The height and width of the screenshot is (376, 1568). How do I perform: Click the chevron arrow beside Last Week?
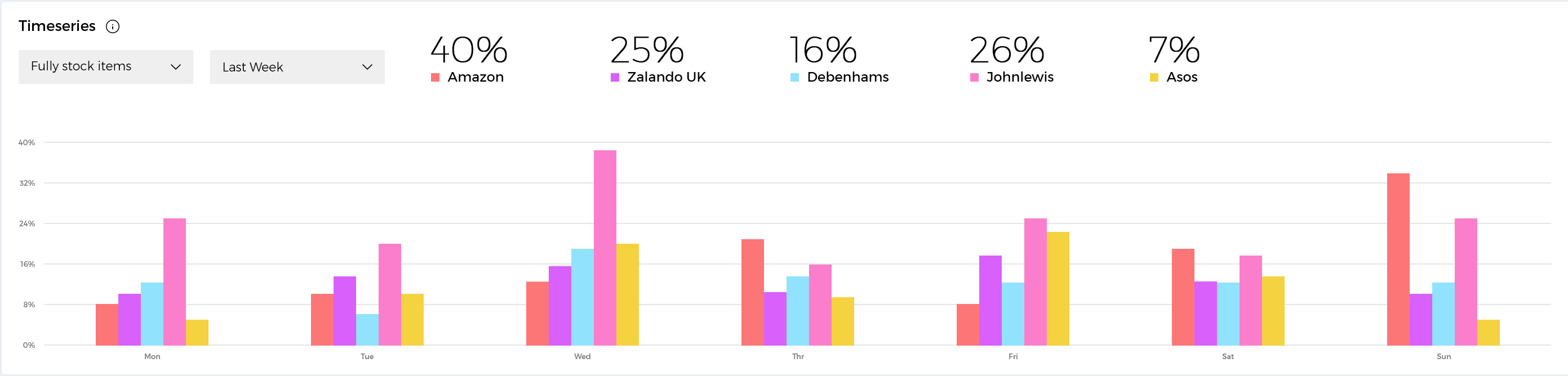[x=367, y=67]
